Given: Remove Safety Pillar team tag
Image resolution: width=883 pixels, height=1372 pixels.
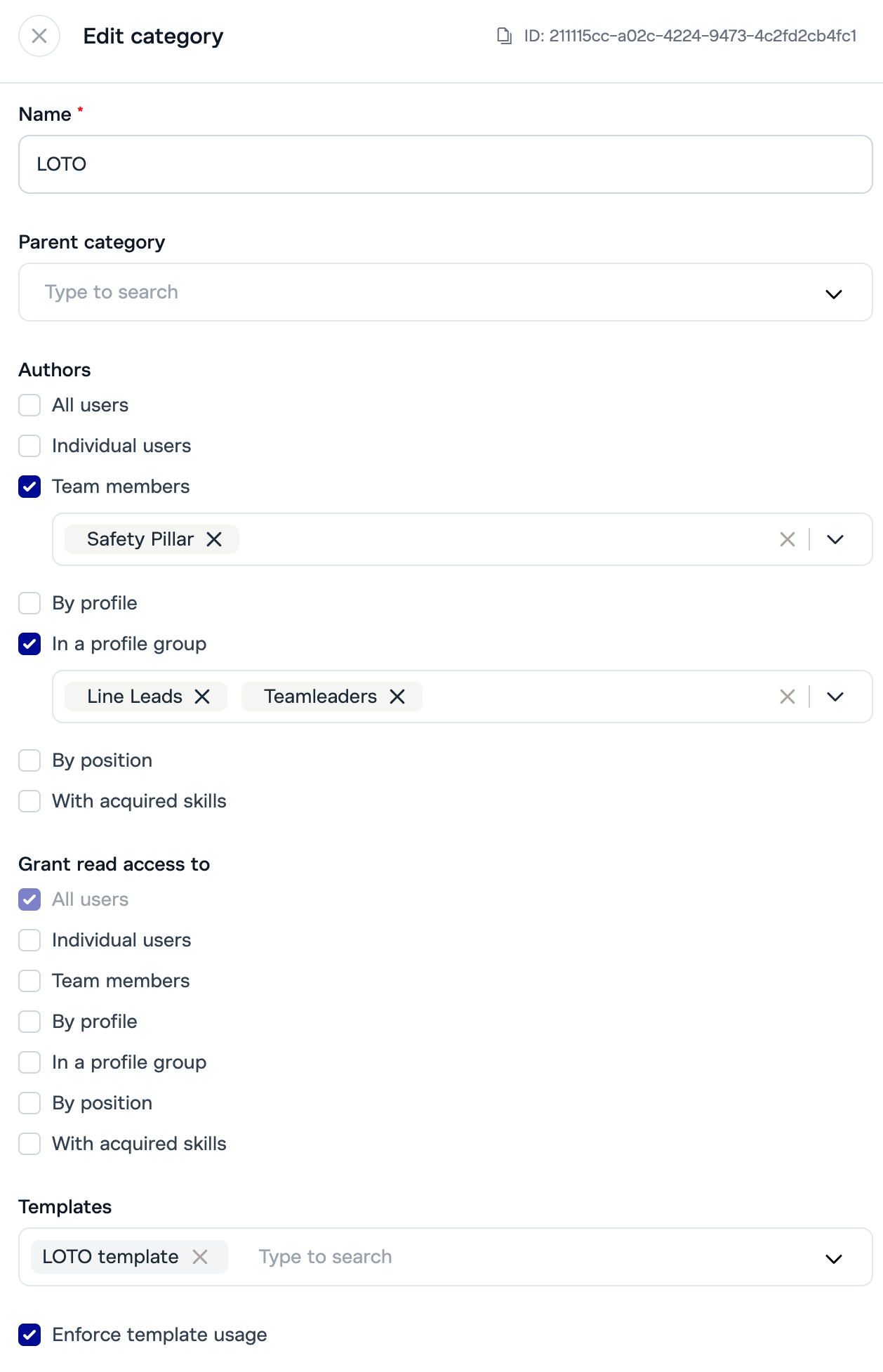Looking at the screenshot, I should click(x=214, y=539).
